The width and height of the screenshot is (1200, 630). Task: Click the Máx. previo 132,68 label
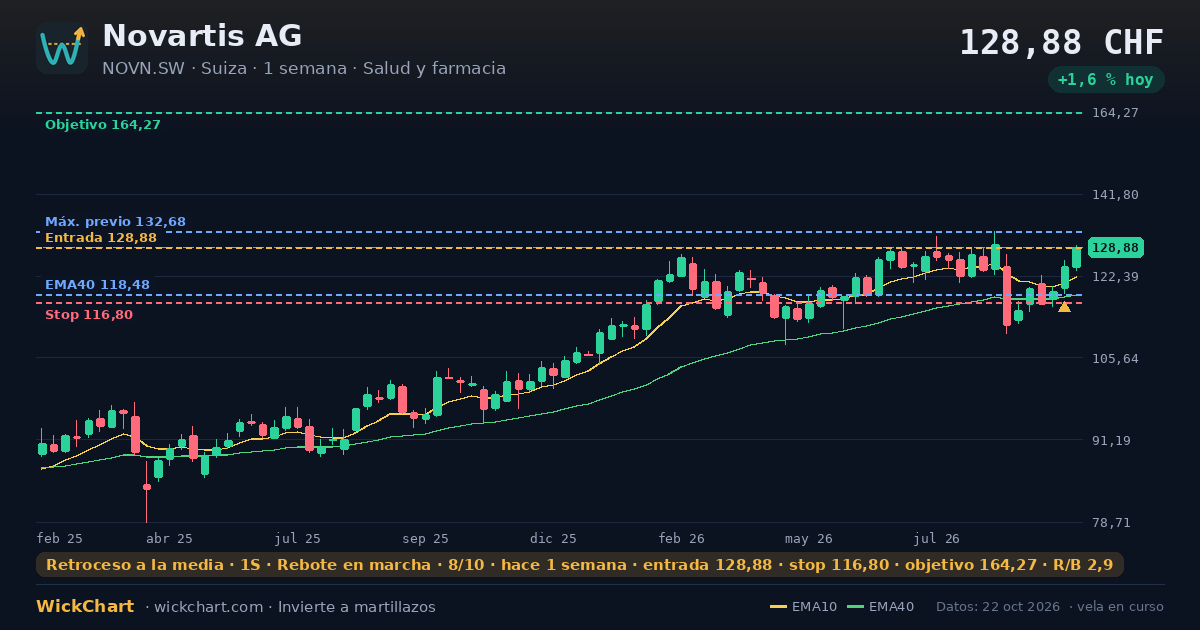(115, 222)
